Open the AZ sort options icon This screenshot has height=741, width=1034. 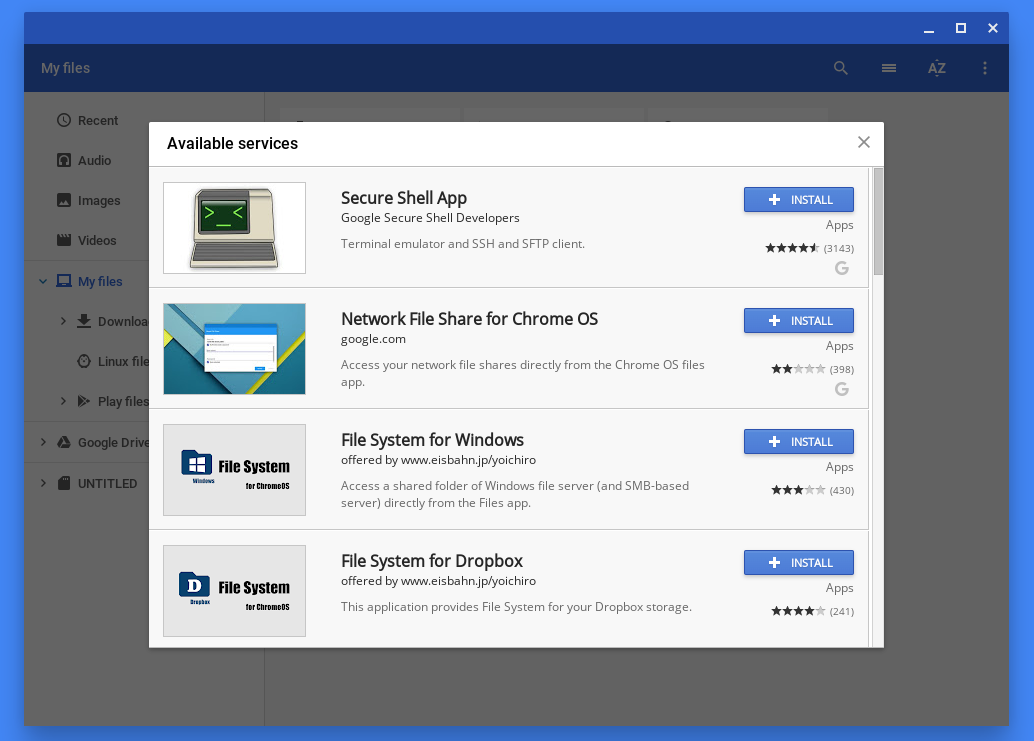(x=936, y=68)
